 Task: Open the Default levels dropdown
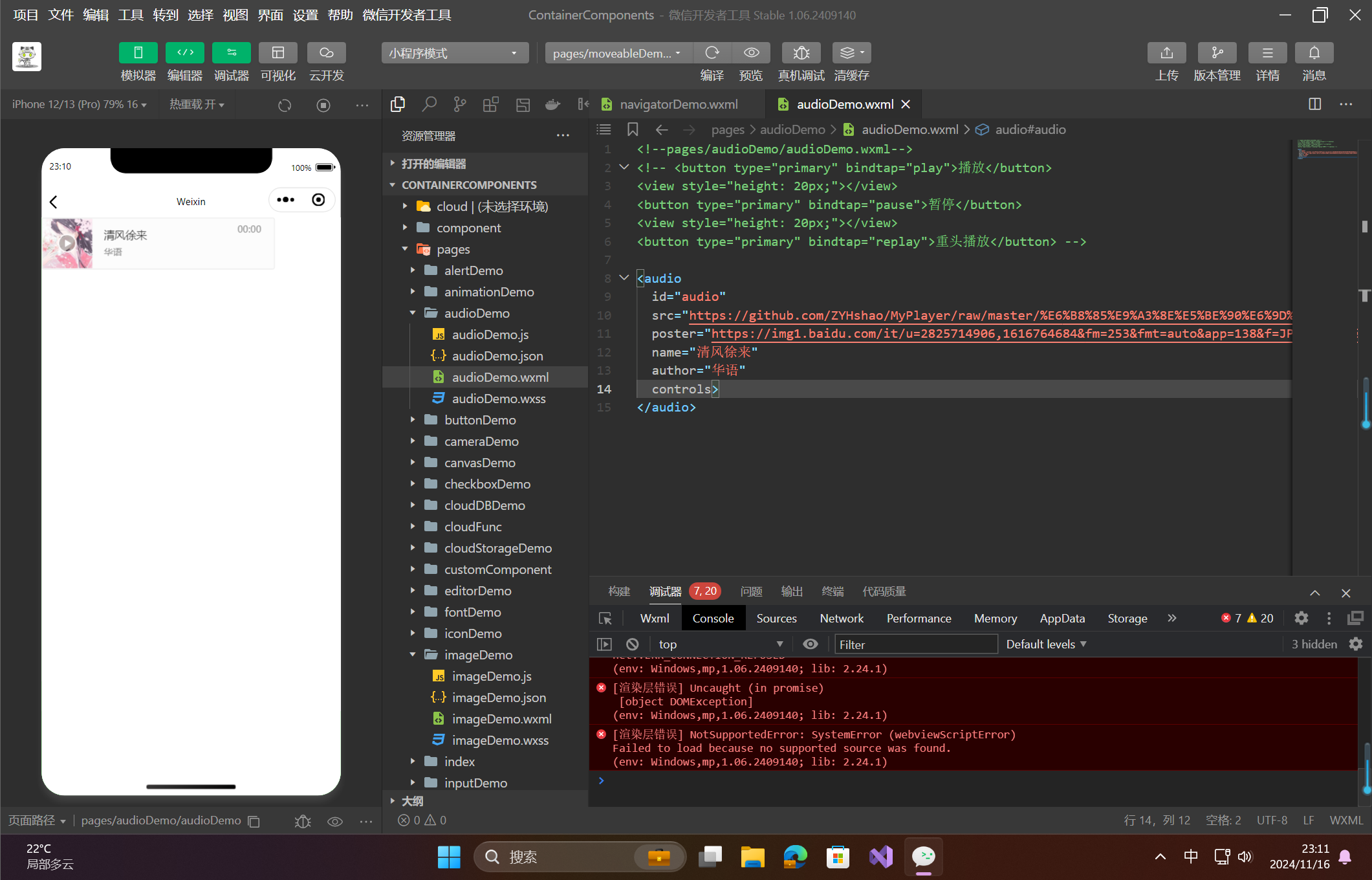pyautogui.click(x=1045, y=644)
